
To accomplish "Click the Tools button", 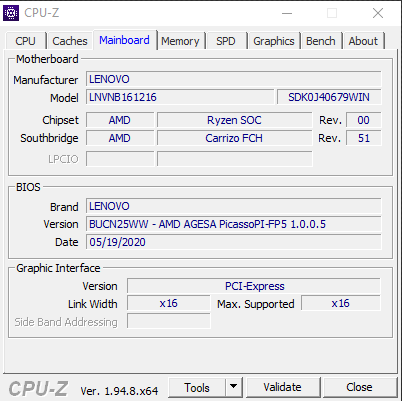I will click(197, 387).
